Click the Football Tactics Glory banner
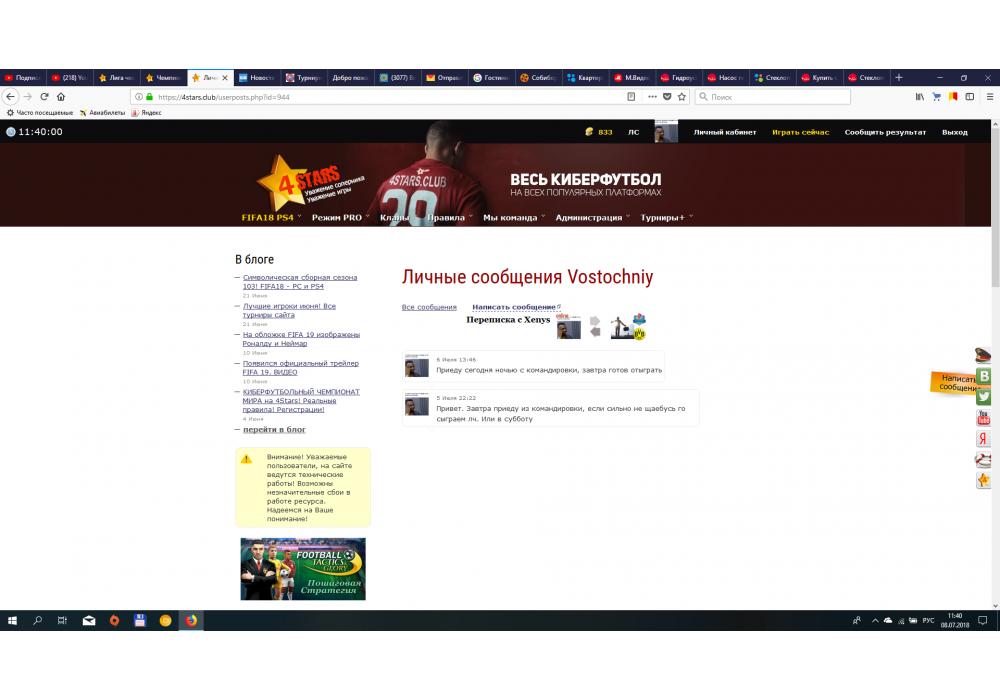Screen dimensions: 1000x700 [303, 569]
